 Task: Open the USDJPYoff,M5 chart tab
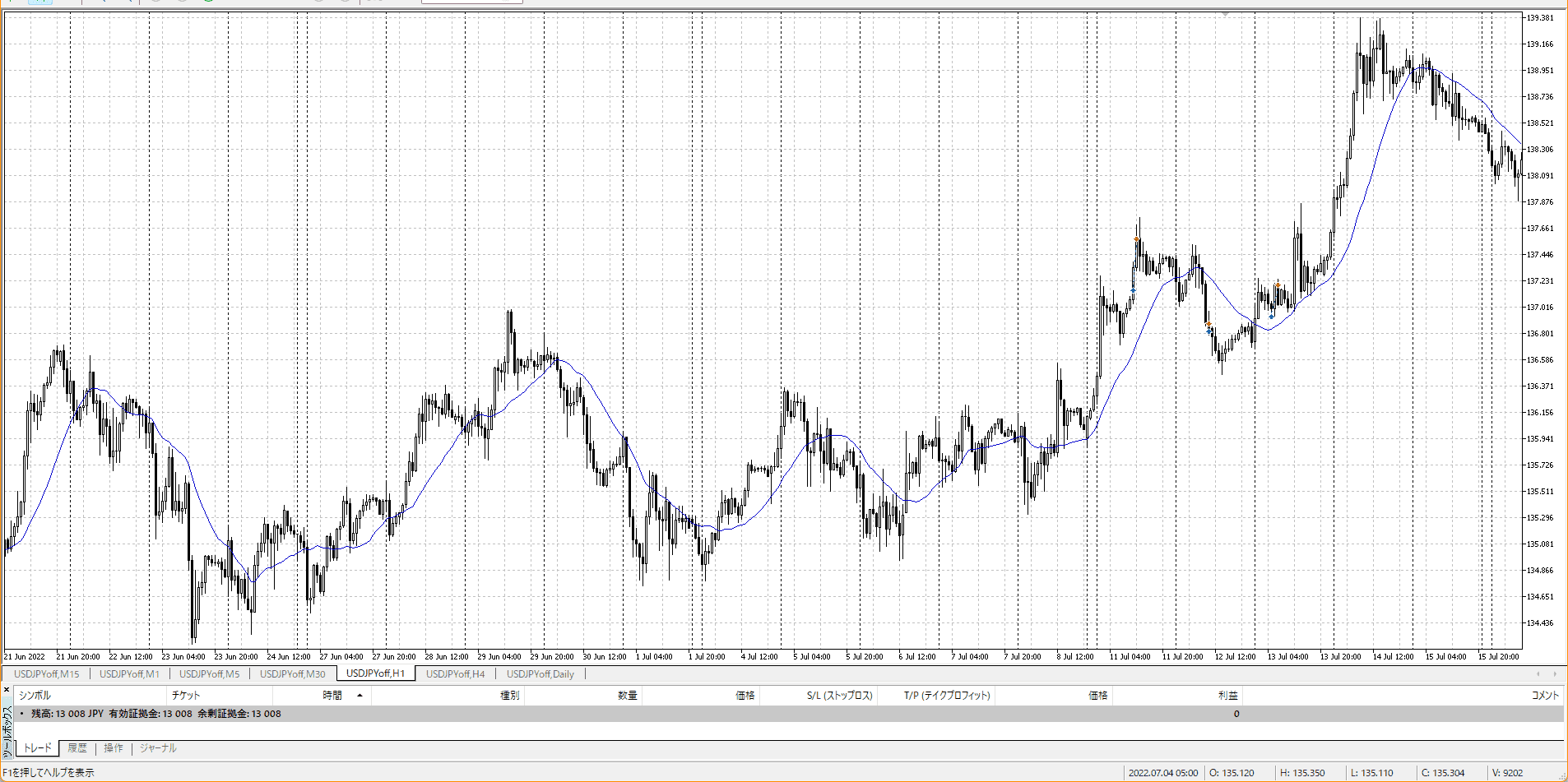point(209,674)
